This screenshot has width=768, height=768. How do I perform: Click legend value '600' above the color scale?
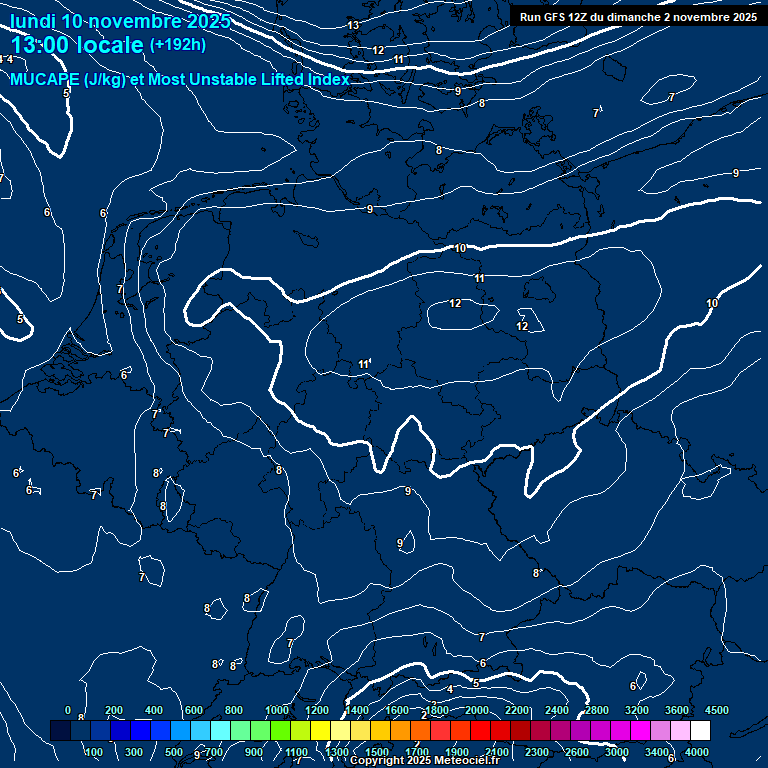(x=194, y=710)
